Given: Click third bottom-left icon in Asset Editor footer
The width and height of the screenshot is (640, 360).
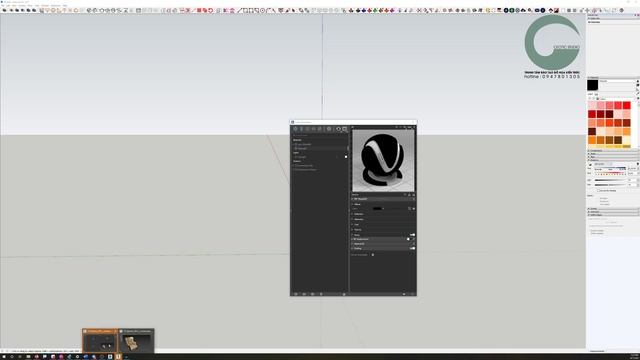Looking at the screenshot, I should point(312,294).
